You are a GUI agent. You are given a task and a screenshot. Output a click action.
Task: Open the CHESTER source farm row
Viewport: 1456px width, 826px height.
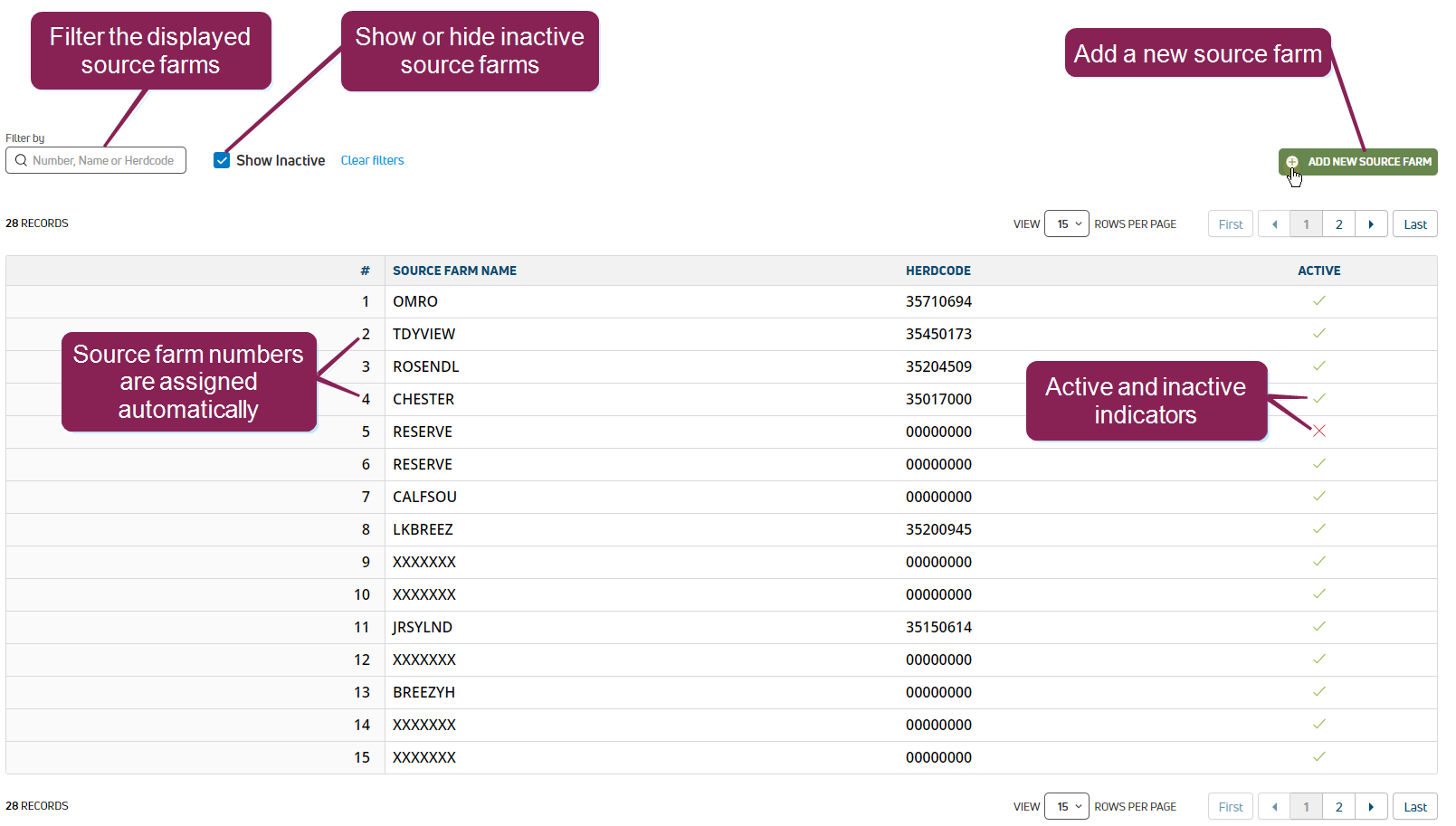point(423,399)
